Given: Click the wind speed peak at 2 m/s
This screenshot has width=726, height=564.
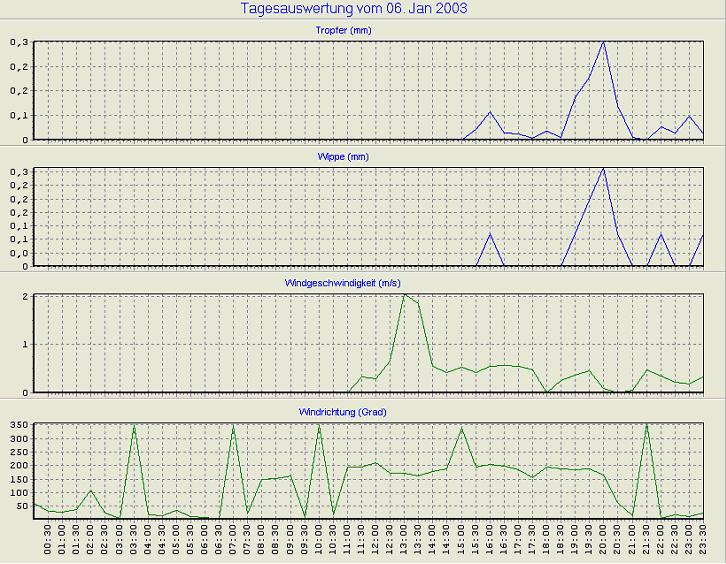Looking at the screenshot, I should point(404,295).
